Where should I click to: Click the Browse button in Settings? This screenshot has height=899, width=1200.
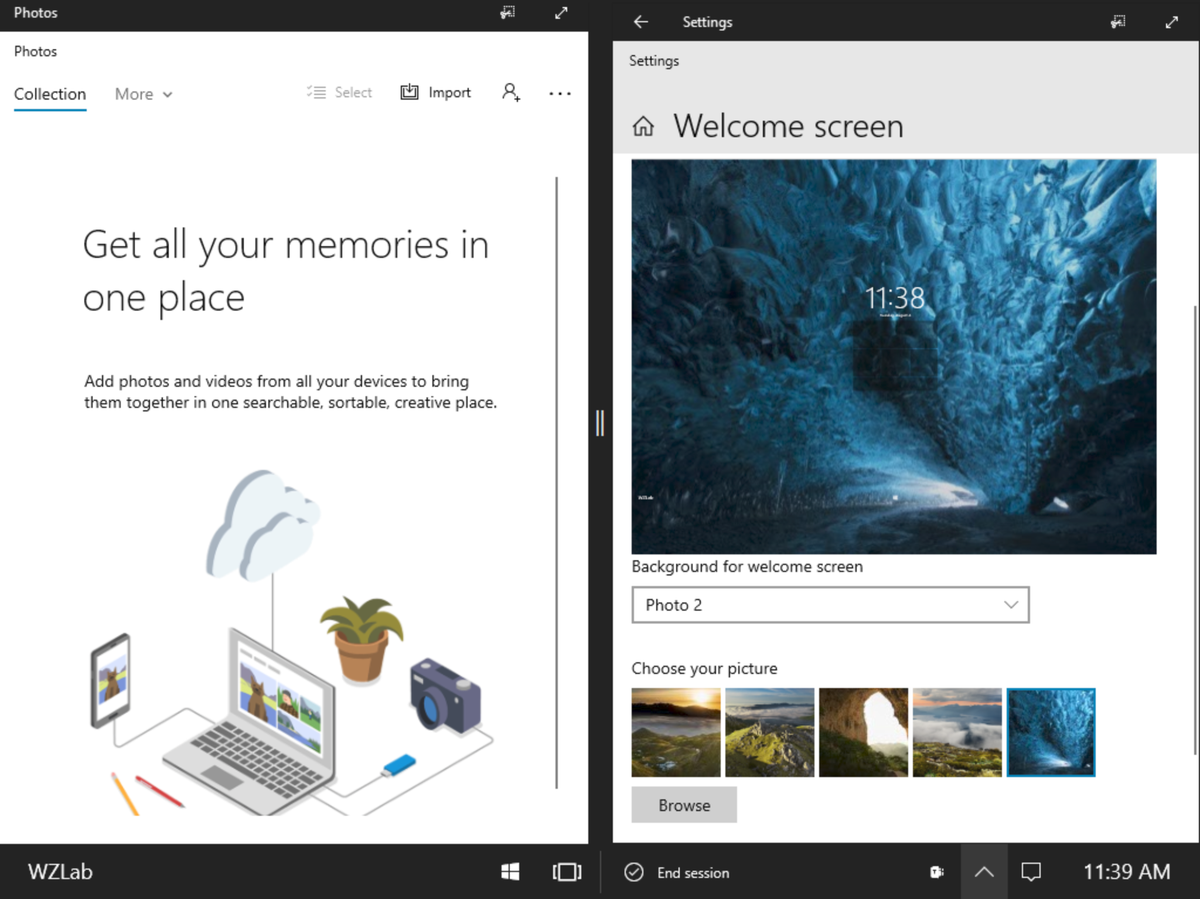[x=684, y=805]
